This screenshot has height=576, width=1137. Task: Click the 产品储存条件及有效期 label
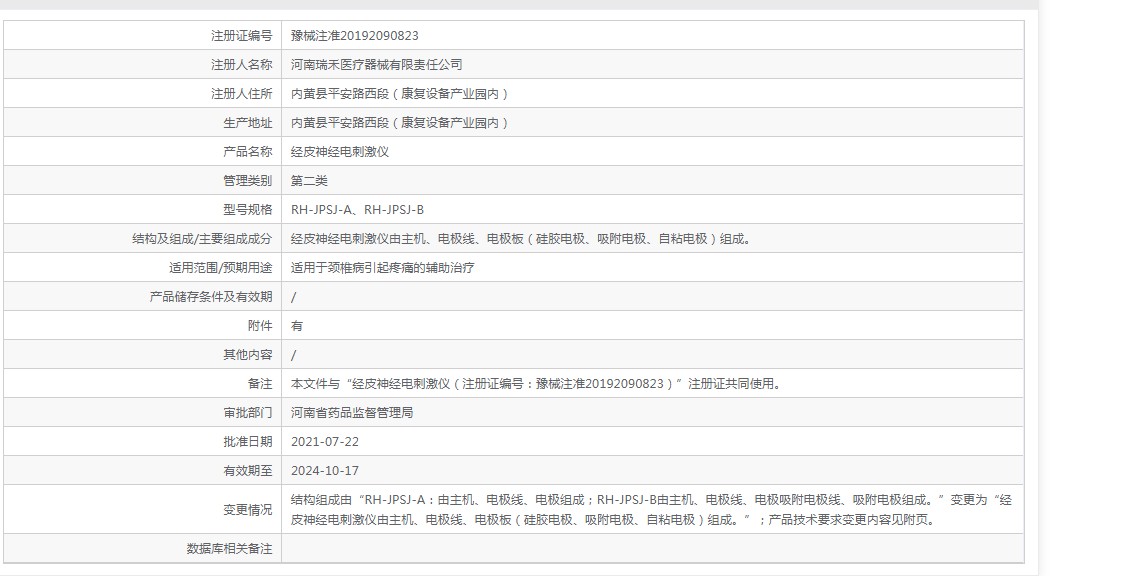211,297
